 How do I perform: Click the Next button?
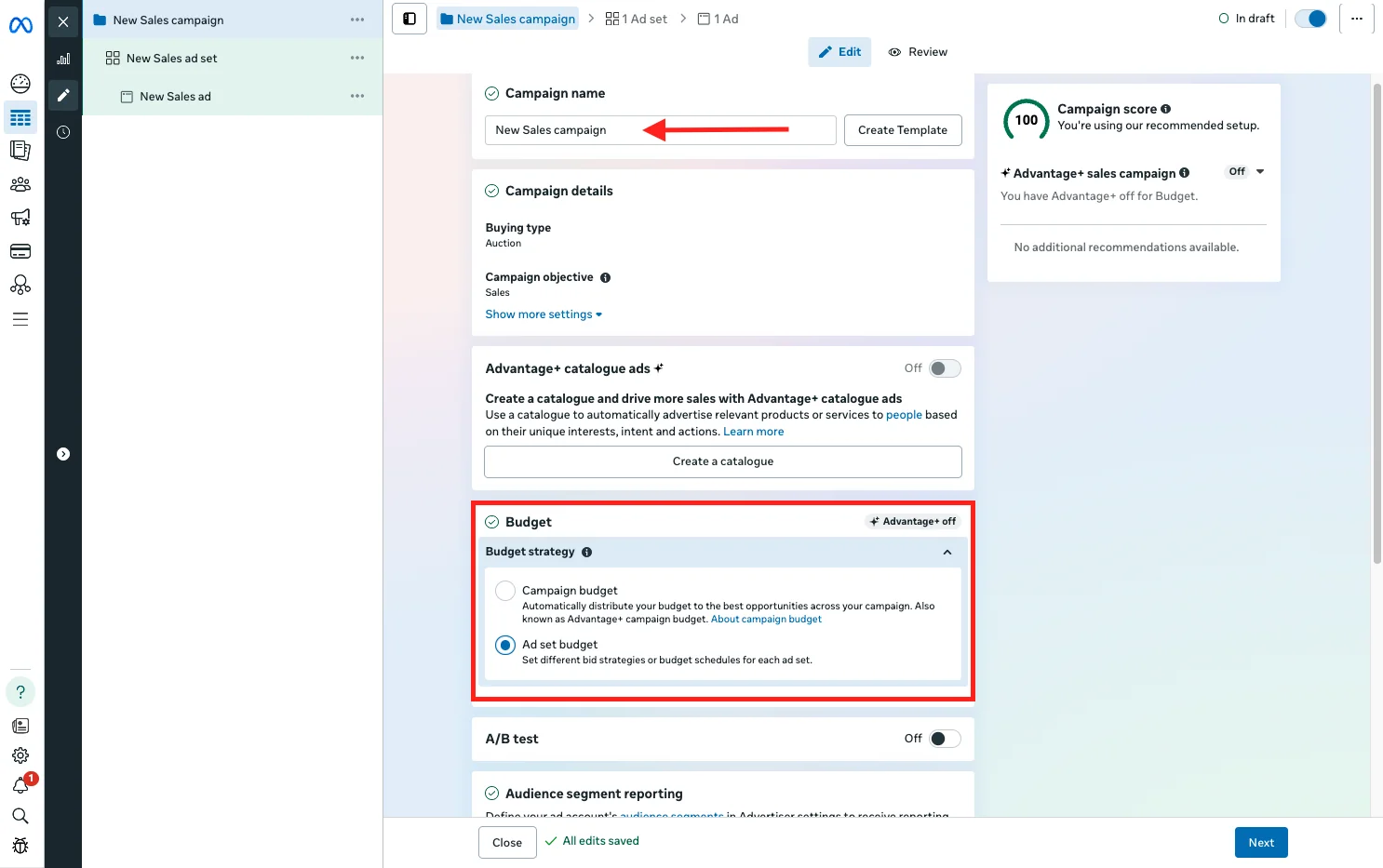pyautogui.click(x=1261, y=843)
